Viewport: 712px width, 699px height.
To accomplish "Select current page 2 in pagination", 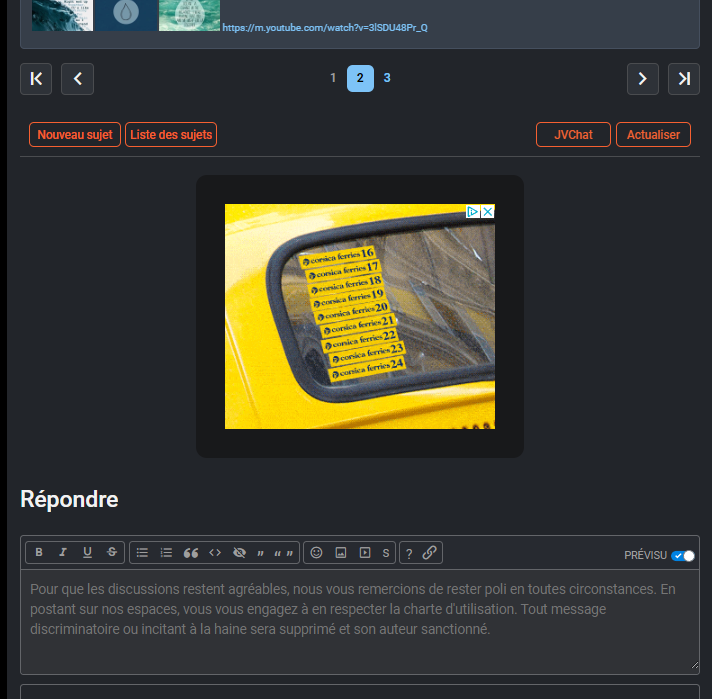I will point(360,78).
